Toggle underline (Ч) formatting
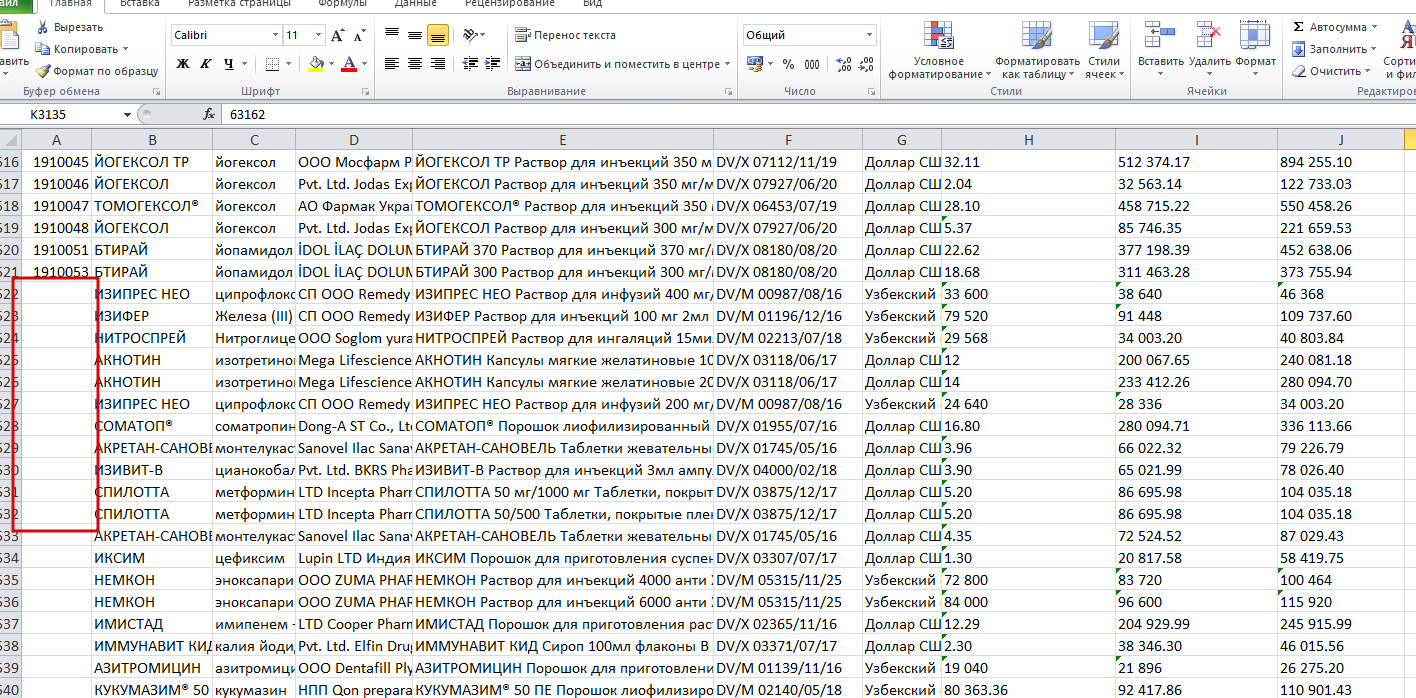Screen dimensions: 1416x698 (x=229, y=64)
